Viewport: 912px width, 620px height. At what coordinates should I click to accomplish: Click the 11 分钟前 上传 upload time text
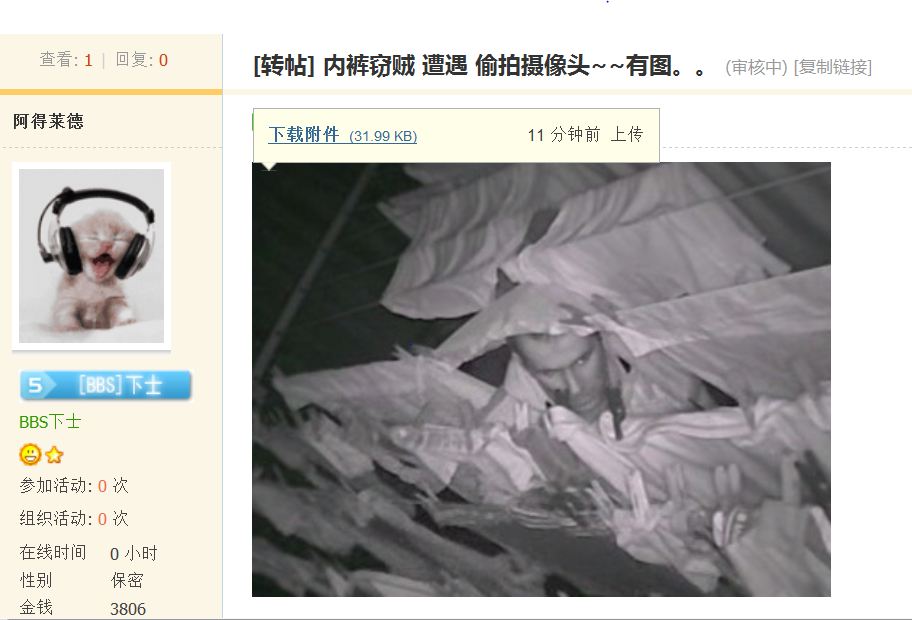585,135
